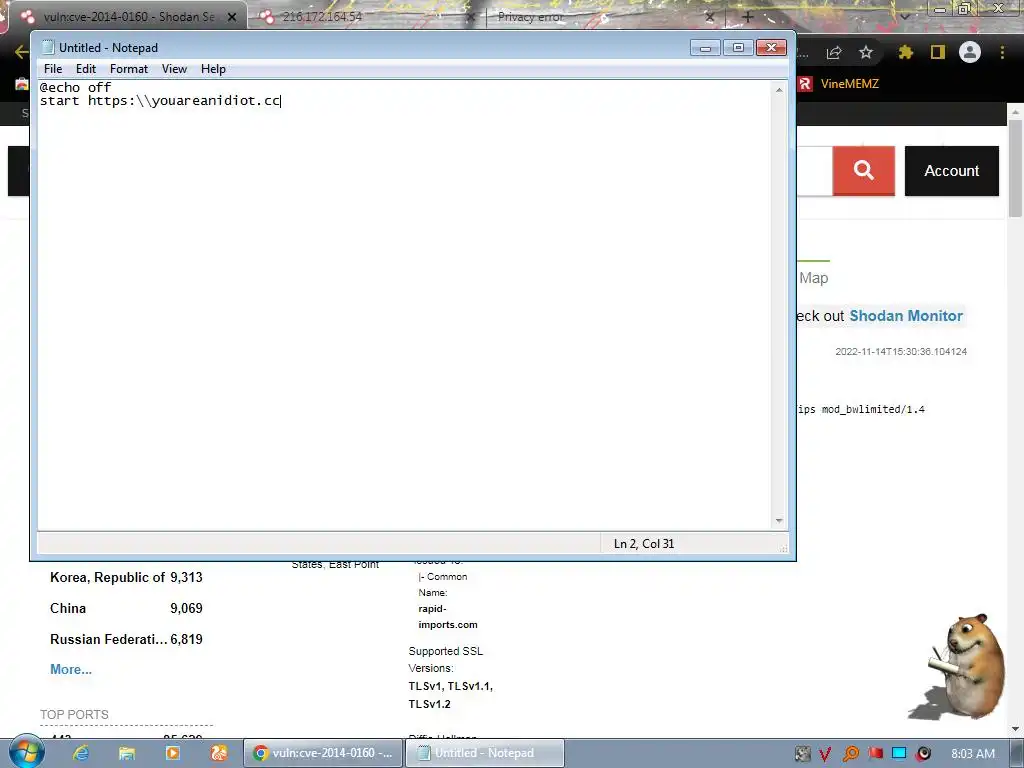Toggle Chrome's side panel icon
Screen dimensions: 1024x768
coord(938,52)
